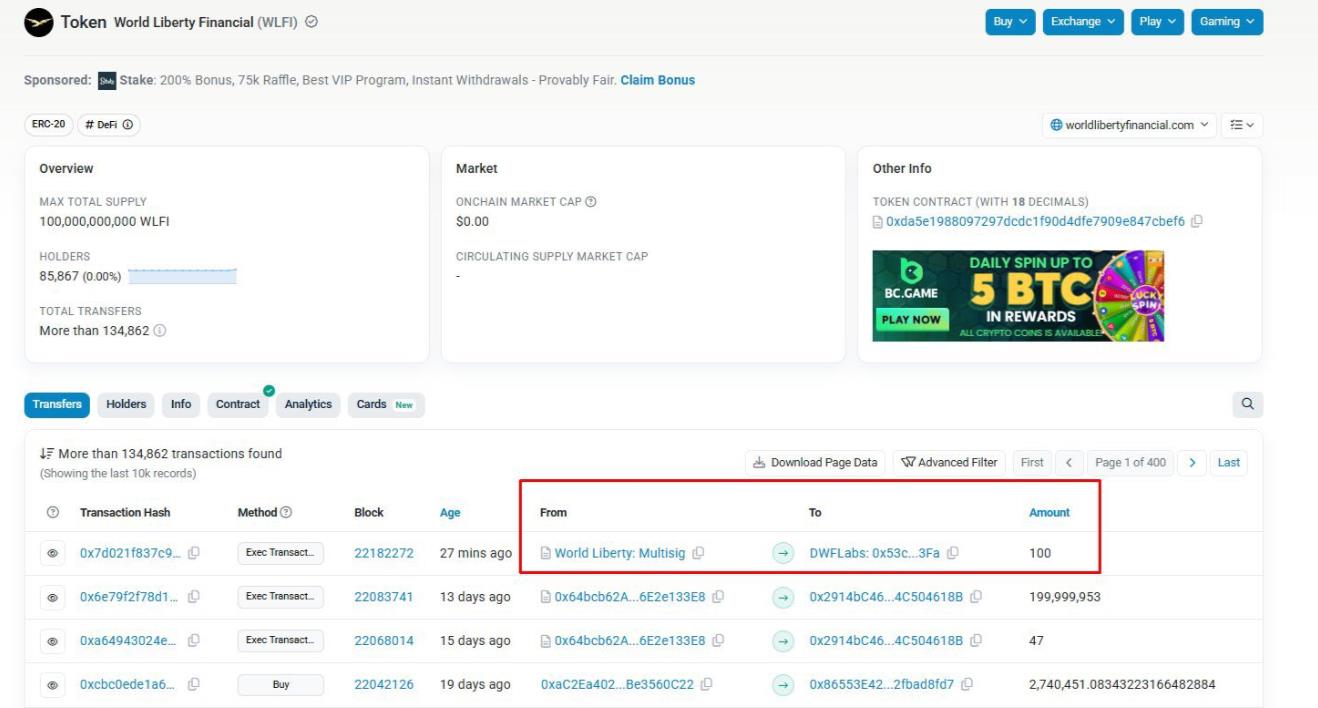Screen dimensions: 1318x708
Task: Copy From address in the amount 47 row
Action: (718, 641)
